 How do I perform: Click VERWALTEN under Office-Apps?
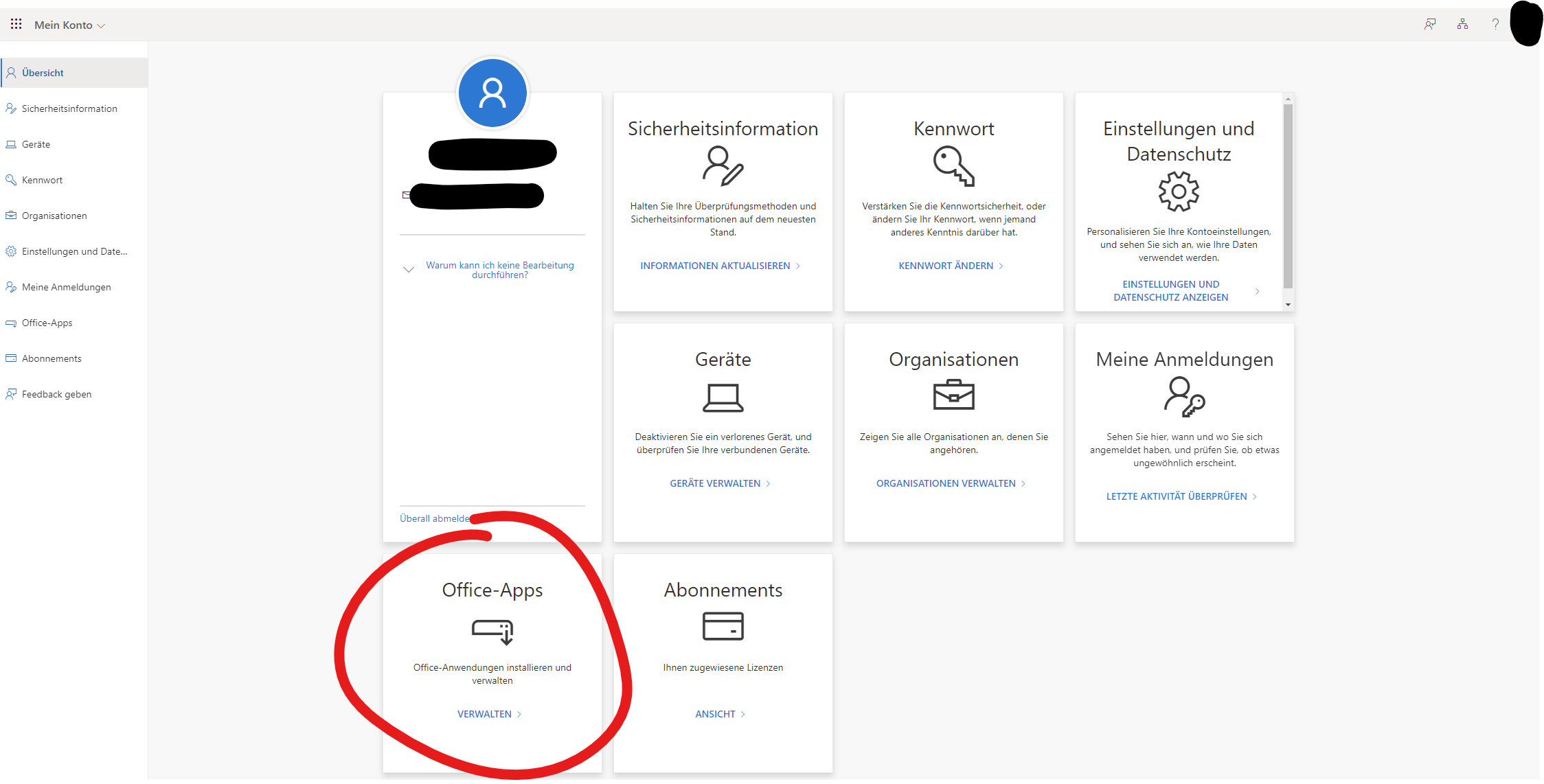[x=484, y=714]
